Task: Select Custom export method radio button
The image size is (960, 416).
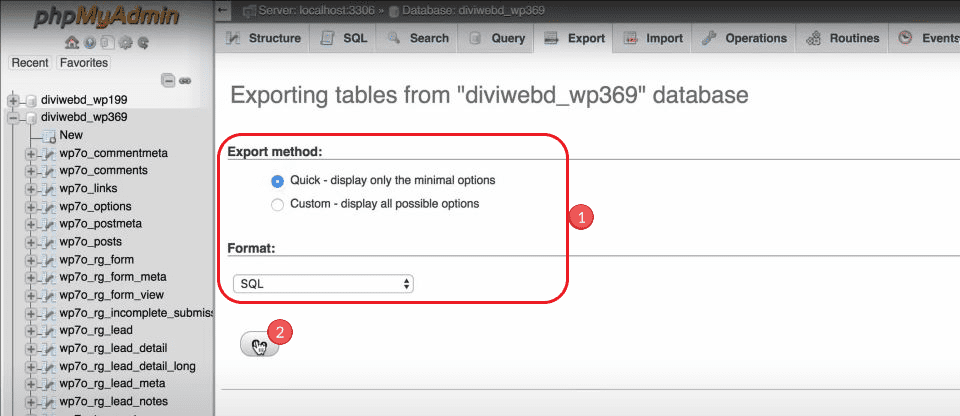Action: pyautogui.click(x=278, y=204)
